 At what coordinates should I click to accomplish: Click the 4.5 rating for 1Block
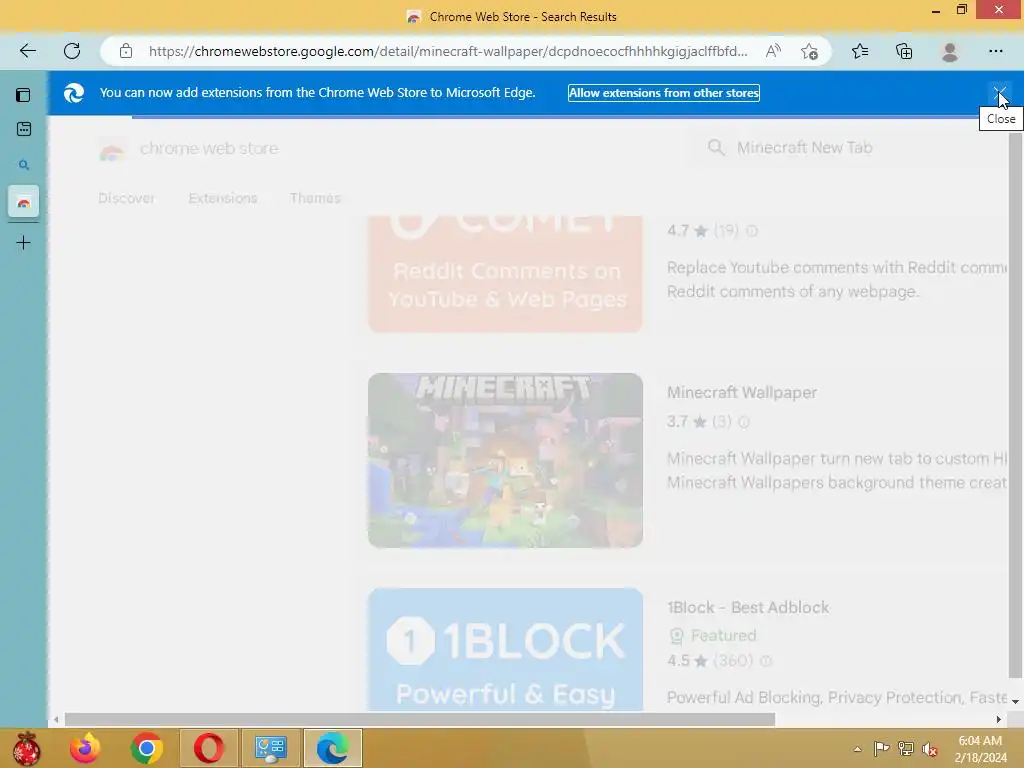point(678,661)
